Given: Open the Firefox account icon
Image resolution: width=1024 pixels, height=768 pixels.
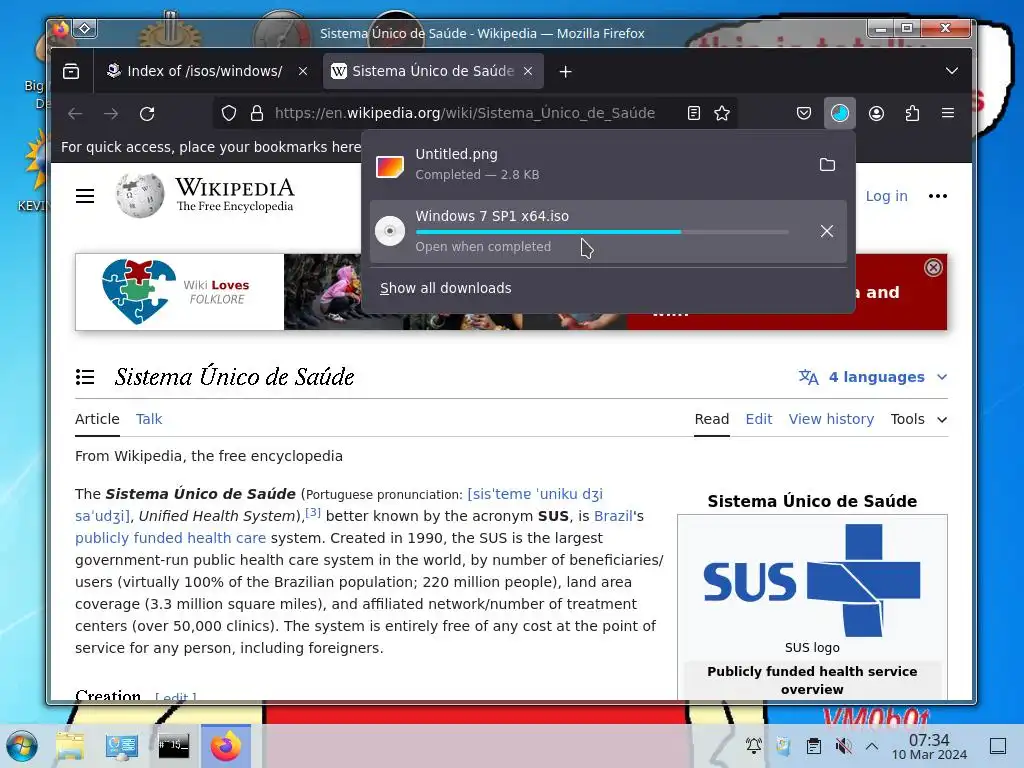Looking at the screenshot, I should [x=876, y=114].
